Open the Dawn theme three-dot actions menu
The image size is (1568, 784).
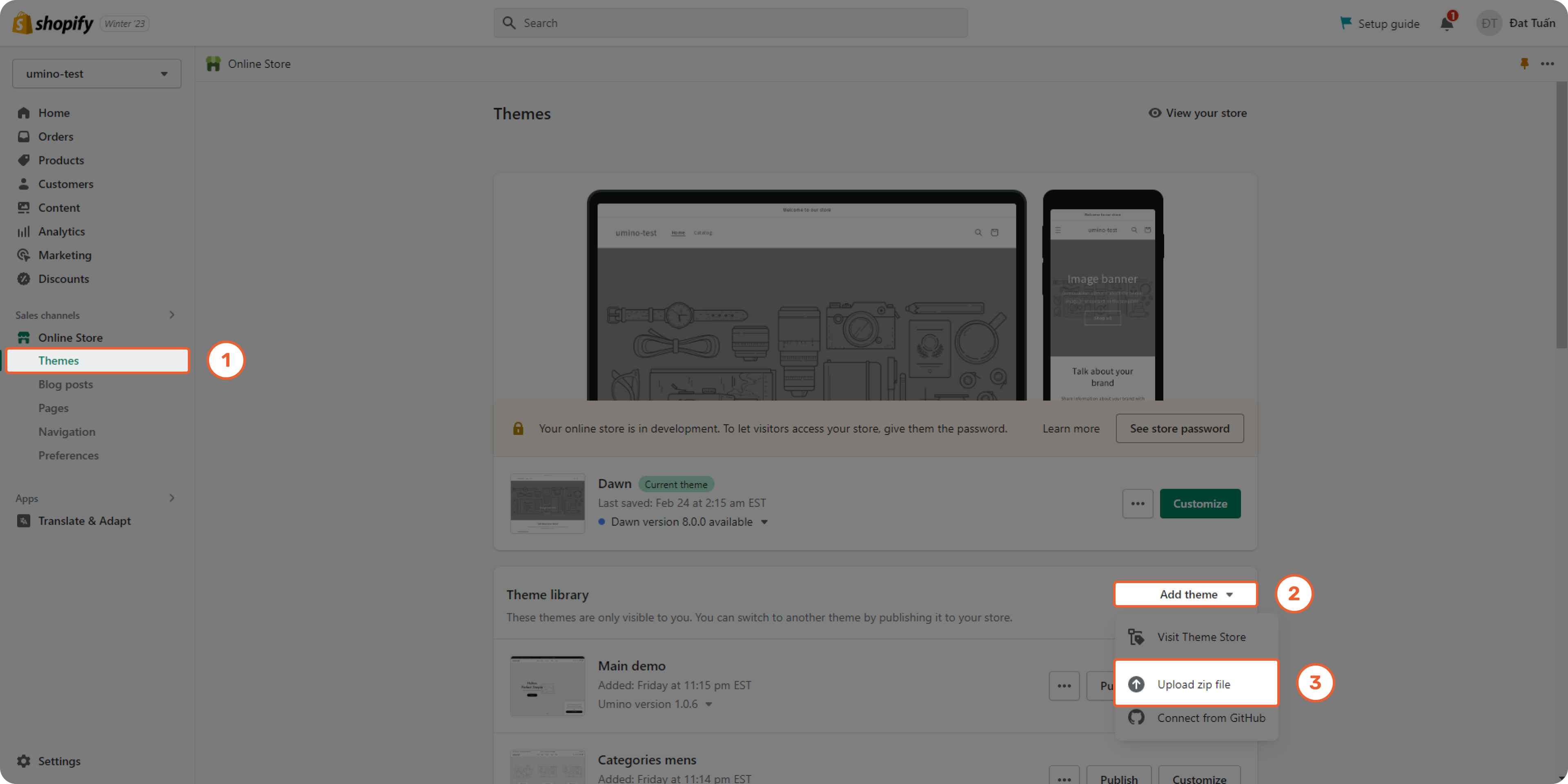pos(1137,503)
